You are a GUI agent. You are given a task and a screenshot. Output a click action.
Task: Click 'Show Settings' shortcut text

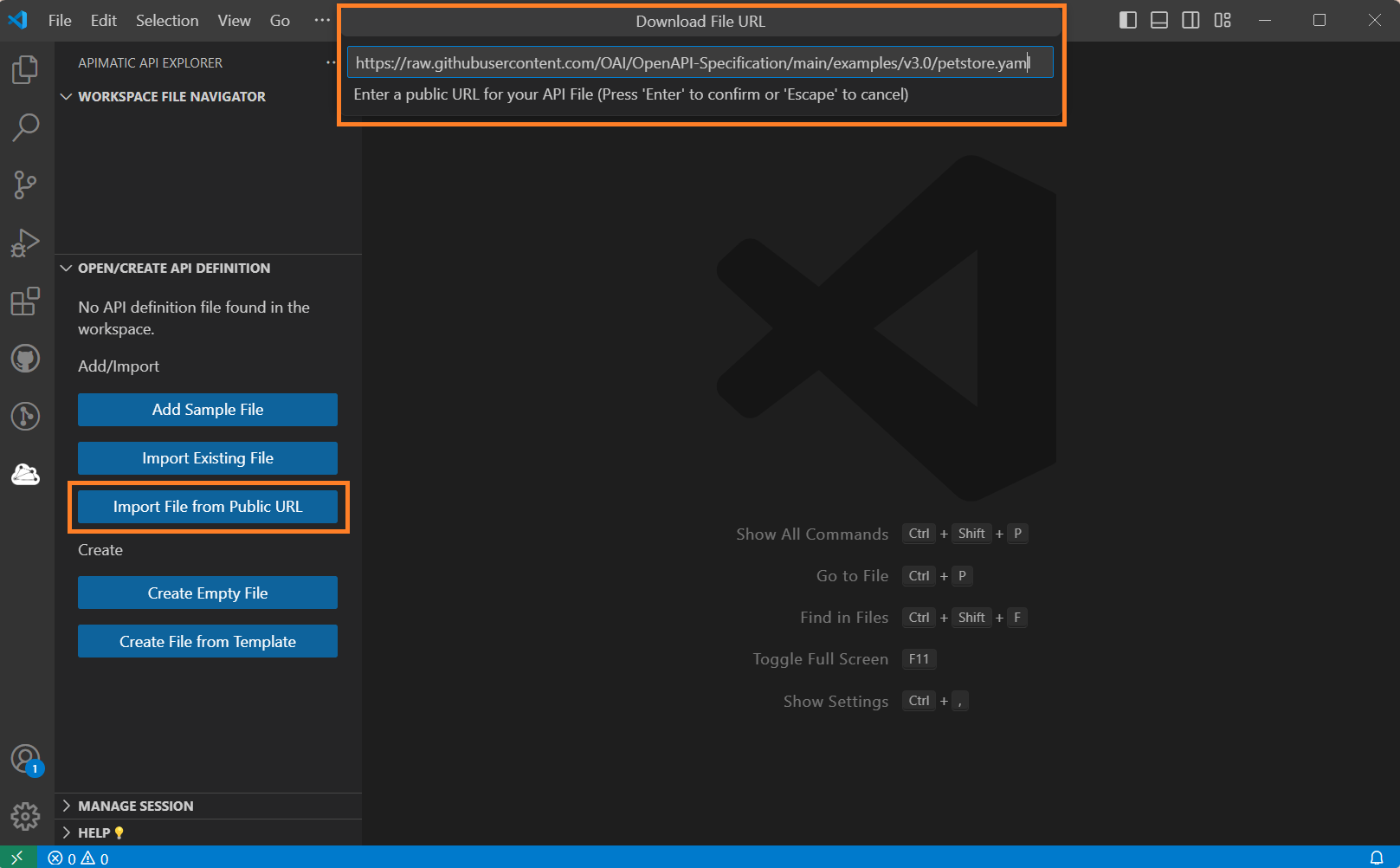pos(835,701)
